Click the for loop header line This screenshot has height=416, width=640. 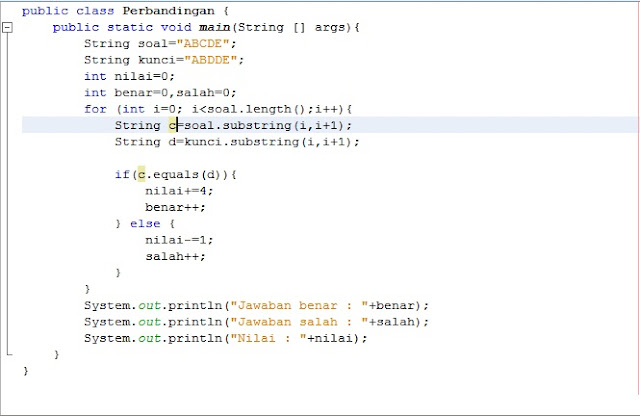[x=218, y=109]
